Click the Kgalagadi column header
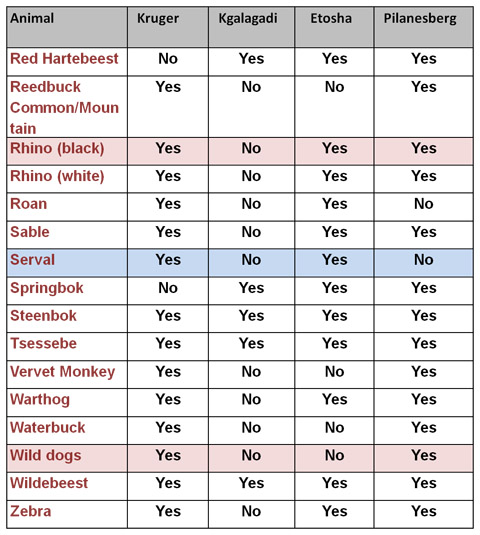This screenshot has width=480, height=535. [248, 19]
